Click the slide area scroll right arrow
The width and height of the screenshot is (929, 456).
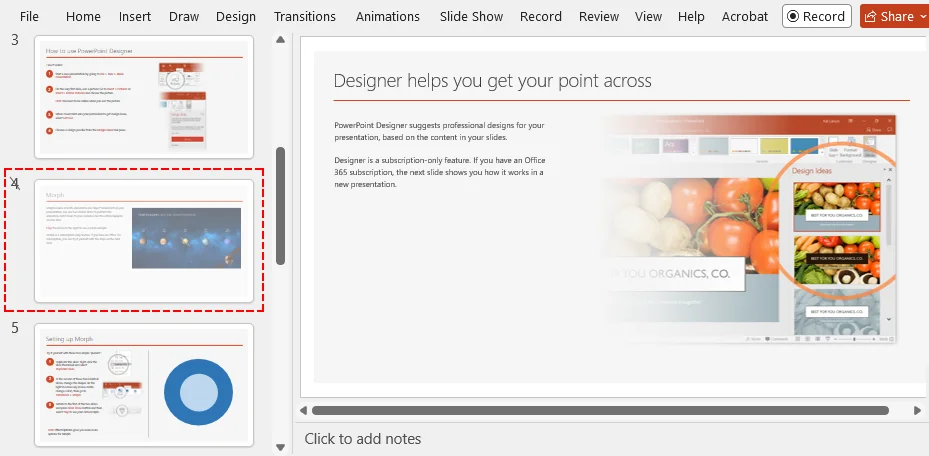tap(918, 410)
